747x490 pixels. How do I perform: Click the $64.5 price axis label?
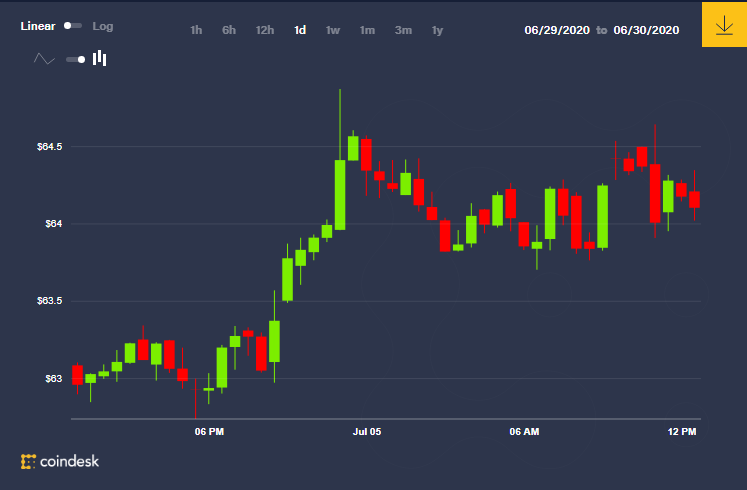point(50,147)
